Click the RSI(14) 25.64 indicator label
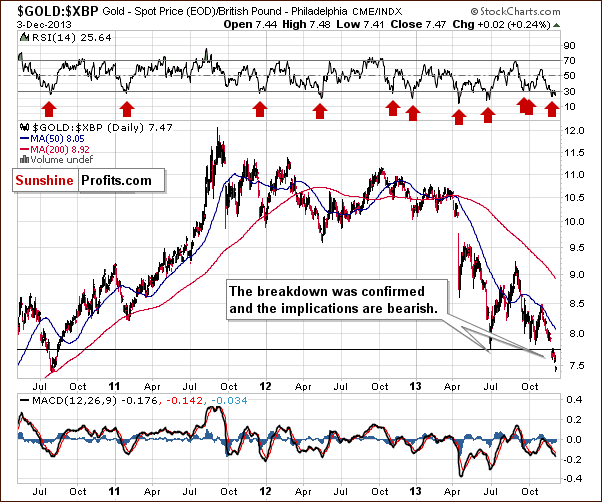Viewport: 602px width, 502px height. (x=71, y=38)
